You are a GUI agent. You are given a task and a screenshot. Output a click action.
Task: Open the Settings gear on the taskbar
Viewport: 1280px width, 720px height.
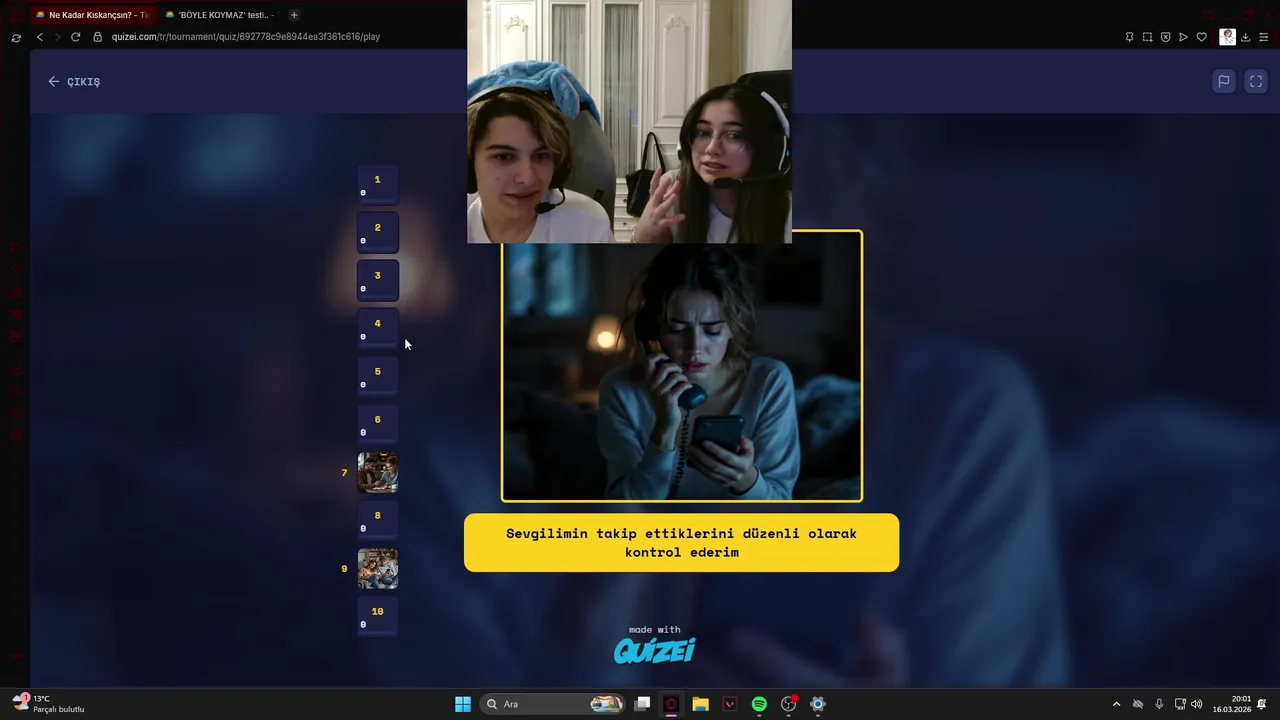[x=818, y=704]
